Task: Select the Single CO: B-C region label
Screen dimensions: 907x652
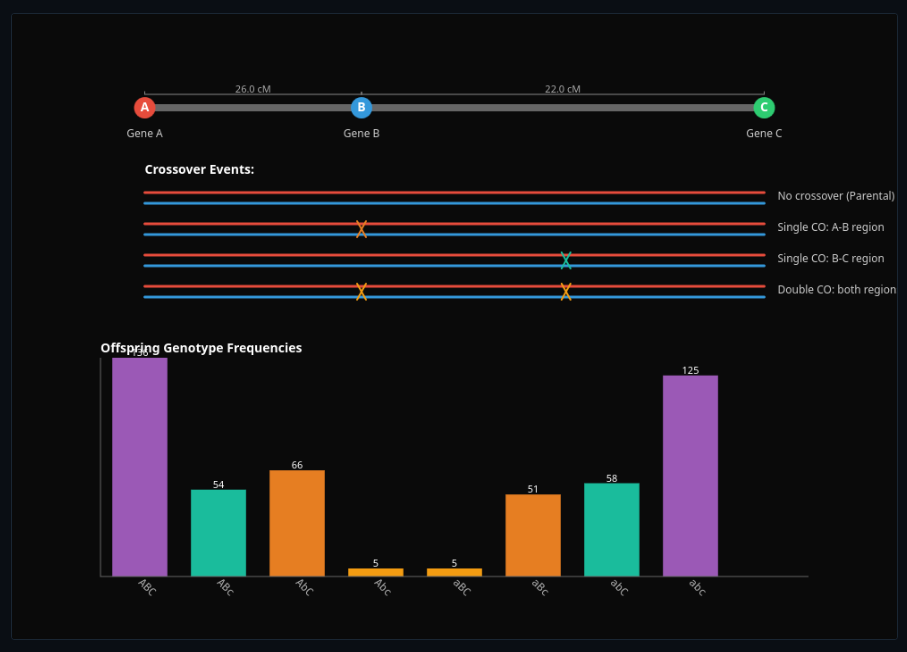Action: pyautogui.click(x=830, y=259)
